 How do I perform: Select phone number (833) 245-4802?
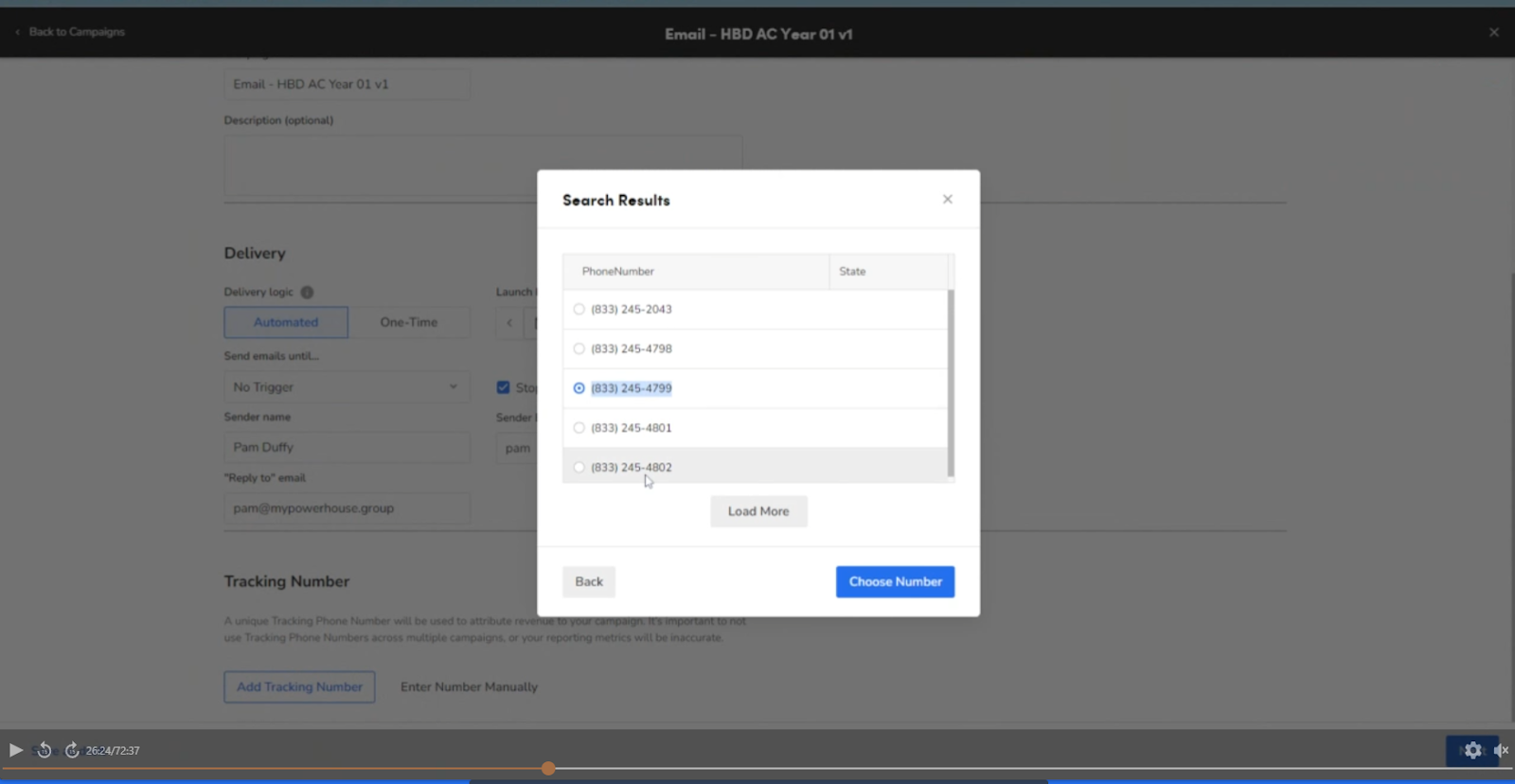click(x=579, y=467)
